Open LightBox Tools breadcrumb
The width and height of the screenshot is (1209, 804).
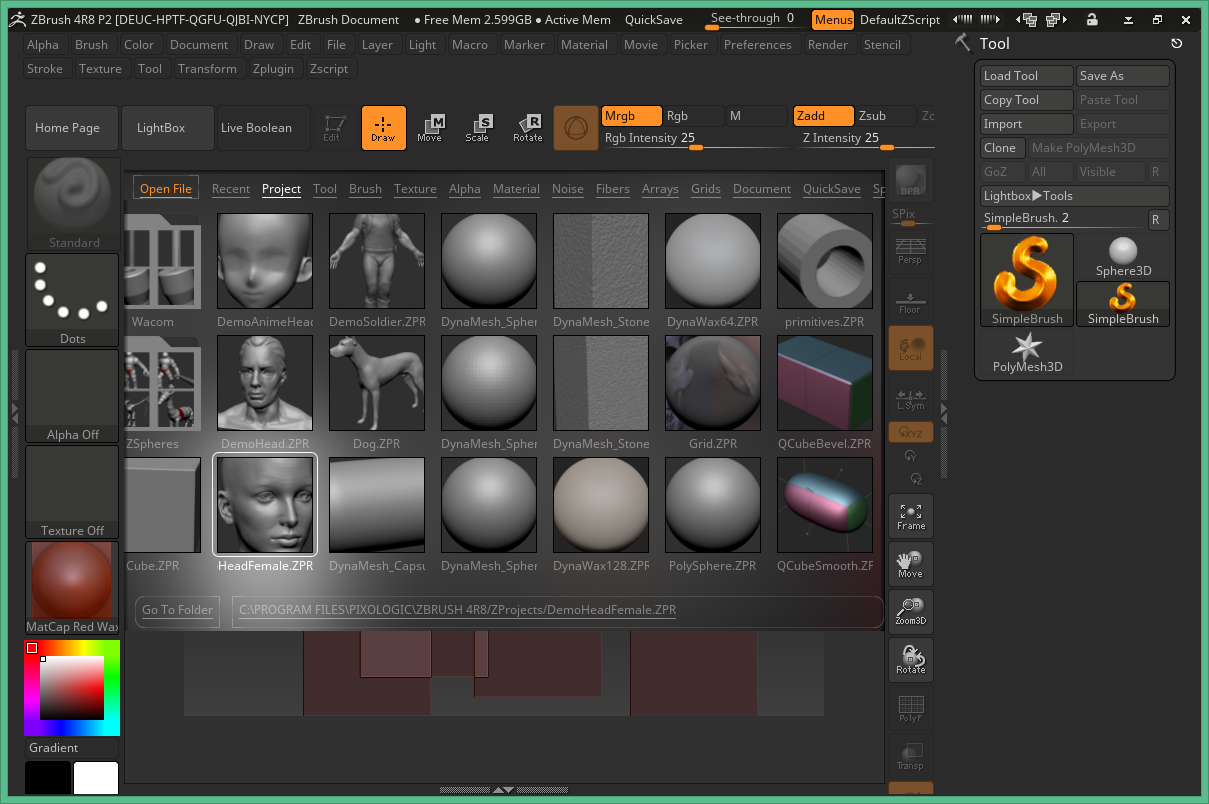point(1074,195)
